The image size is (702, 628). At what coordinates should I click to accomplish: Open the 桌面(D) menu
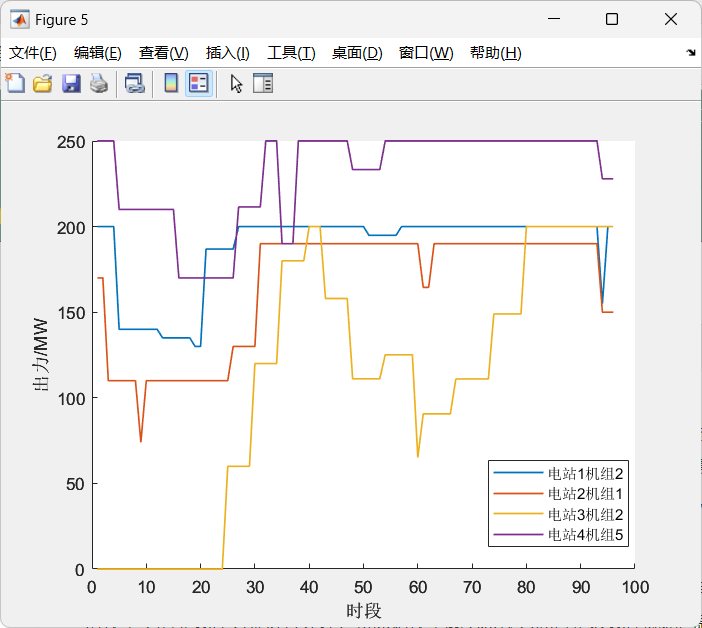357,53
